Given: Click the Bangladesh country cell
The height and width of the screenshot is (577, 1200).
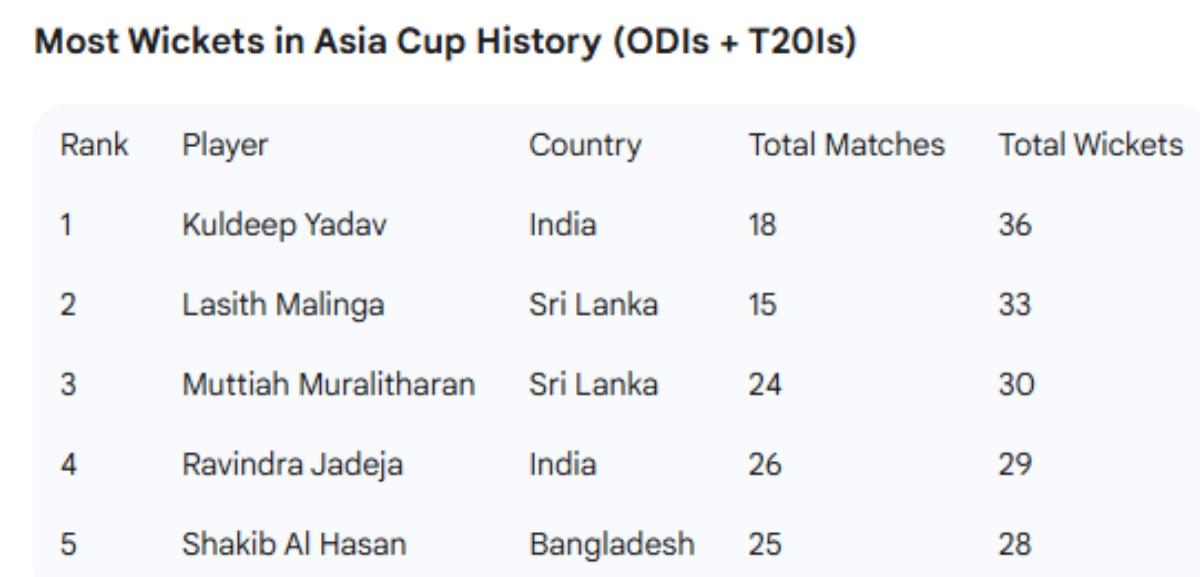Looking at the screenshot, I should (x=611, y=545).
